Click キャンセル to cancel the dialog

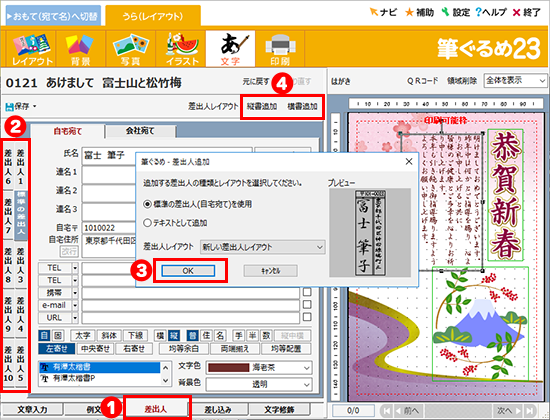pos(270,271)
